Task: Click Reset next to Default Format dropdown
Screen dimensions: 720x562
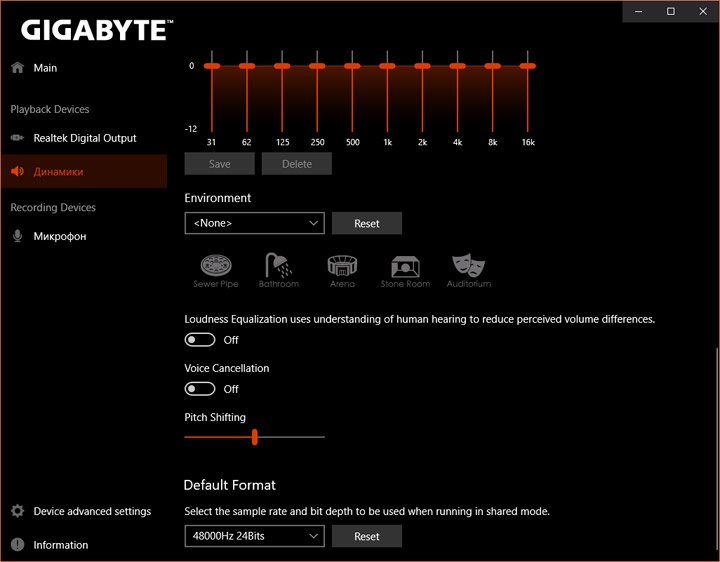Action: pos(367,536)
